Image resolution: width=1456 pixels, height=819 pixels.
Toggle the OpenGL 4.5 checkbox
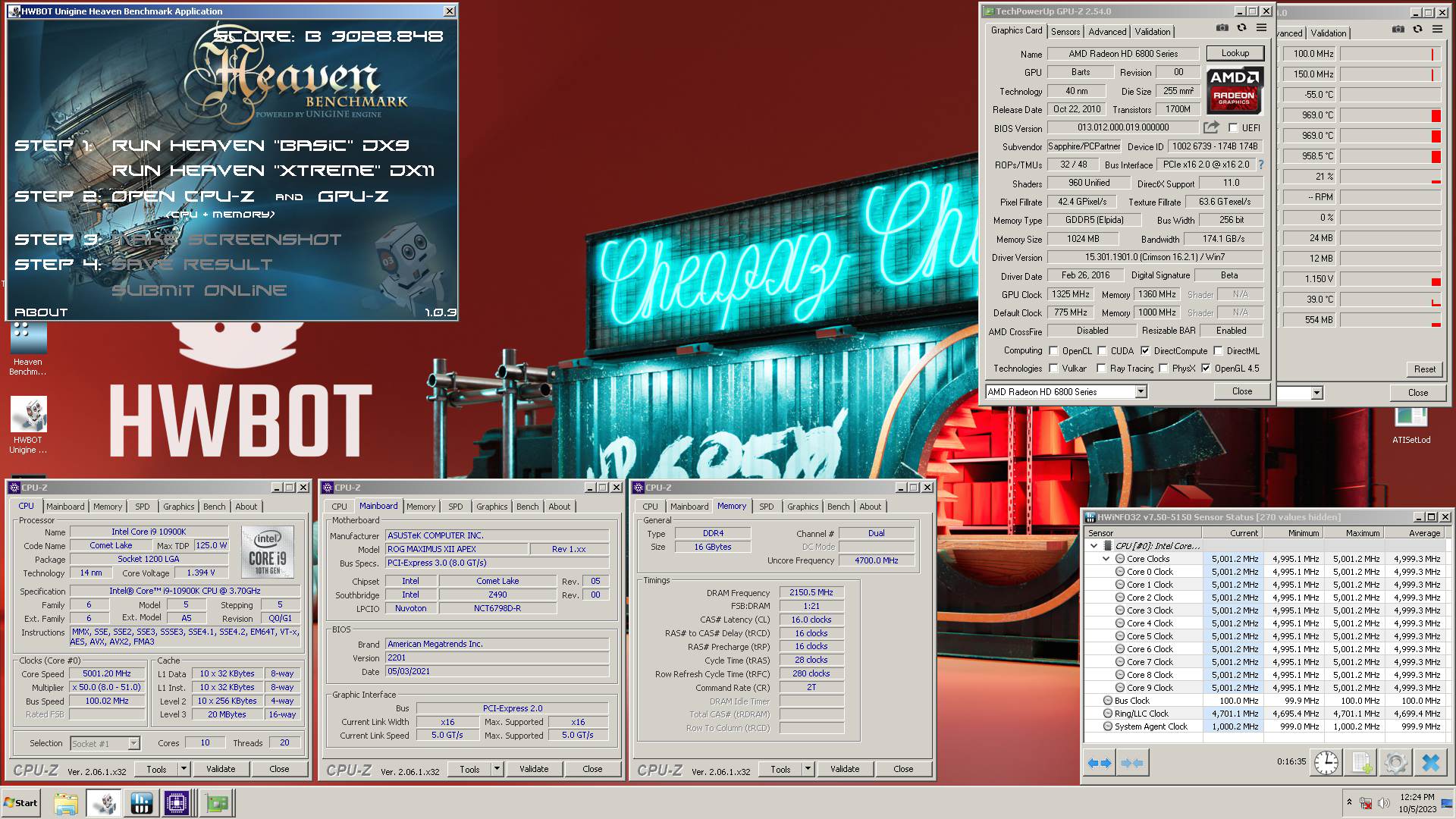[1206, 369]
